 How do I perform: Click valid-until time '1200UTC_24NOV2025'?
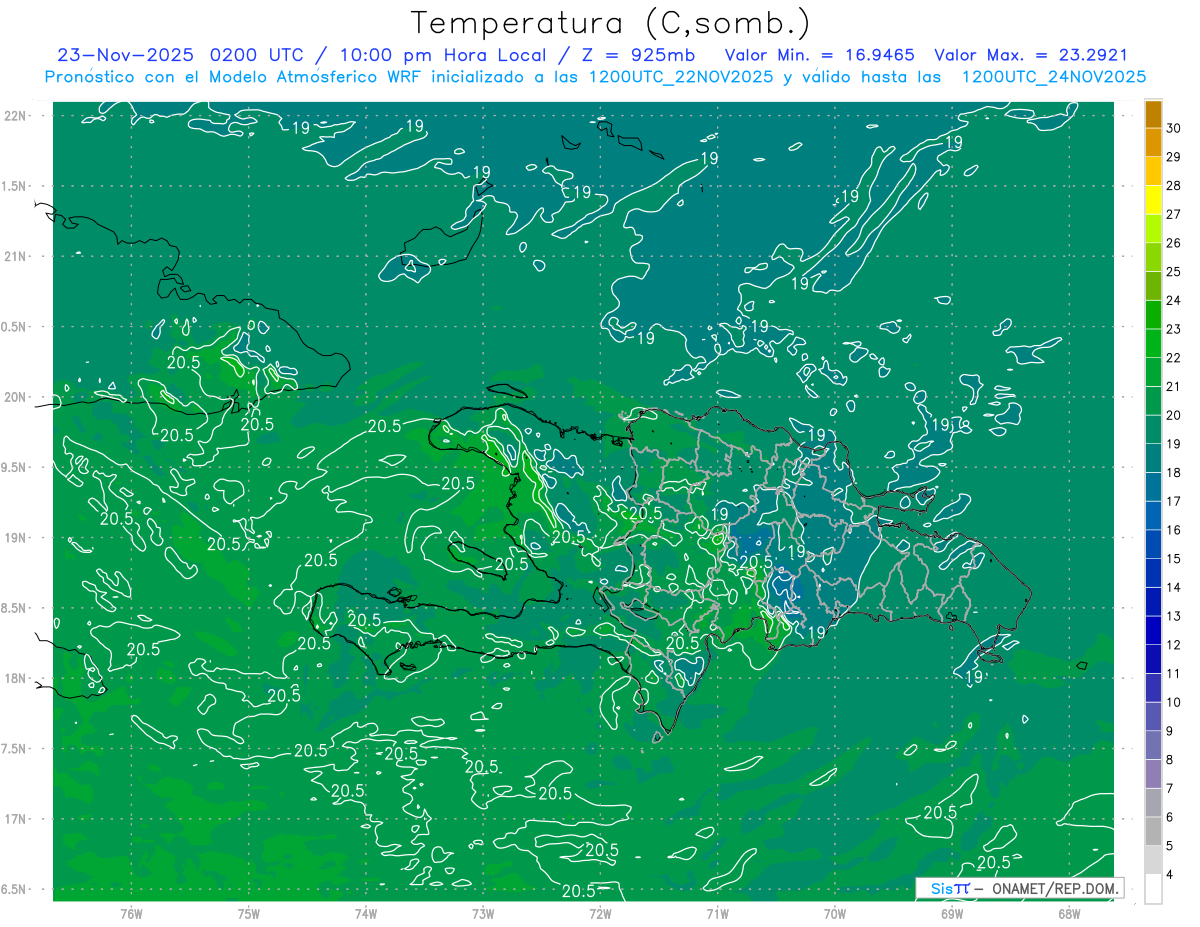[1054, 77]
